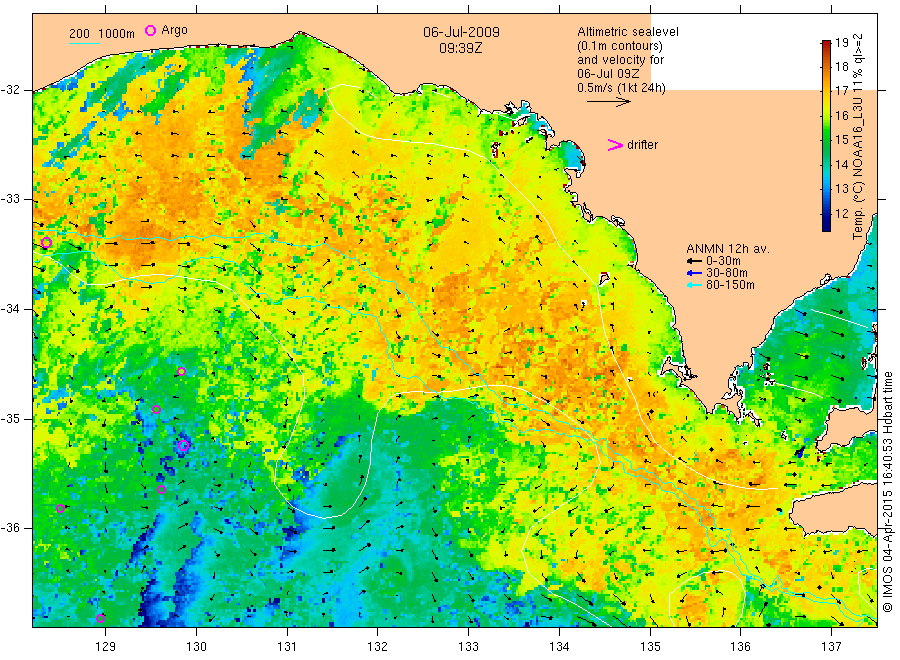
Task: Click the 0.5m/s velocity scale arrow
Action: [608, 102]
